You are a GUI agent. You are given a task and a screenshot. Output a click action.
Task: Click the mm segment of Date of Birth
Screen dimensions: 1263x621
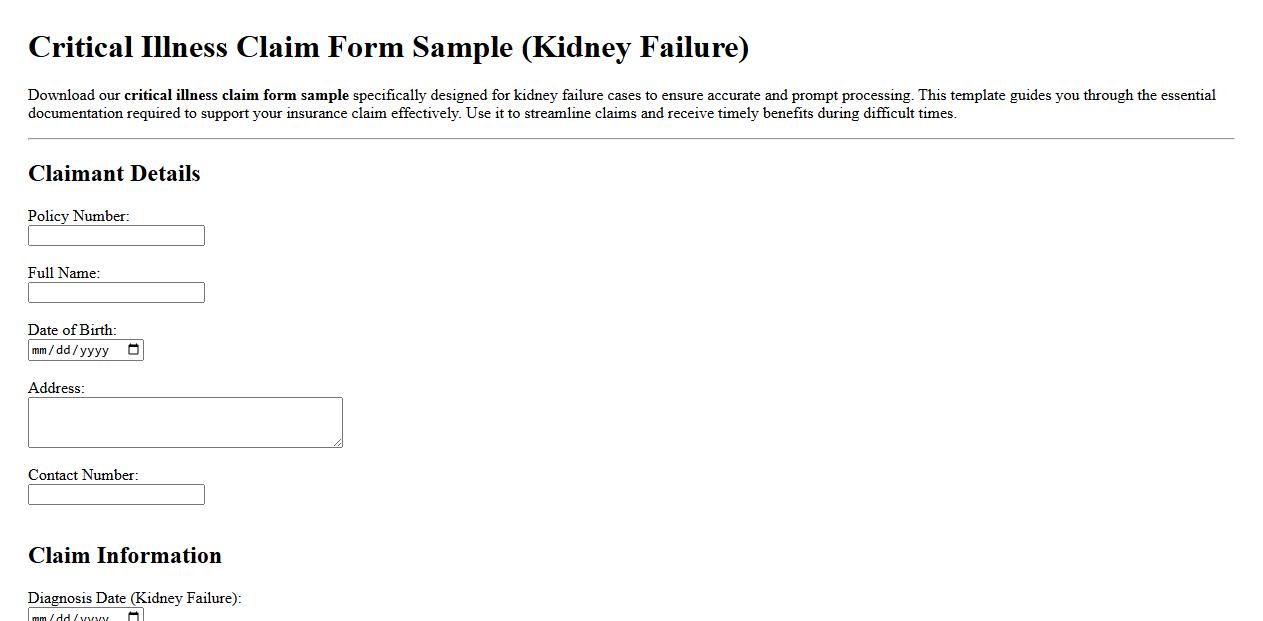[x=37, y=349]
